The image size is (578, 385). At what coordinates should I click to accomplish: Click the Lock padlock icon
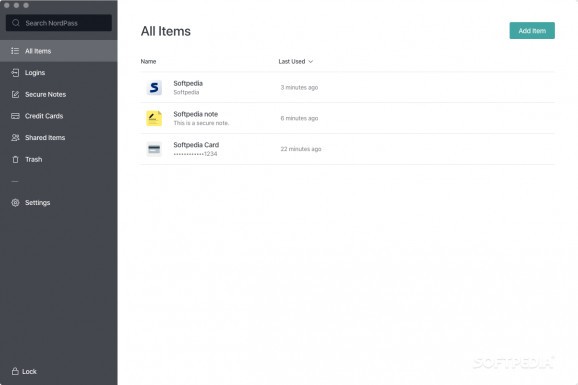coord(15,371)
